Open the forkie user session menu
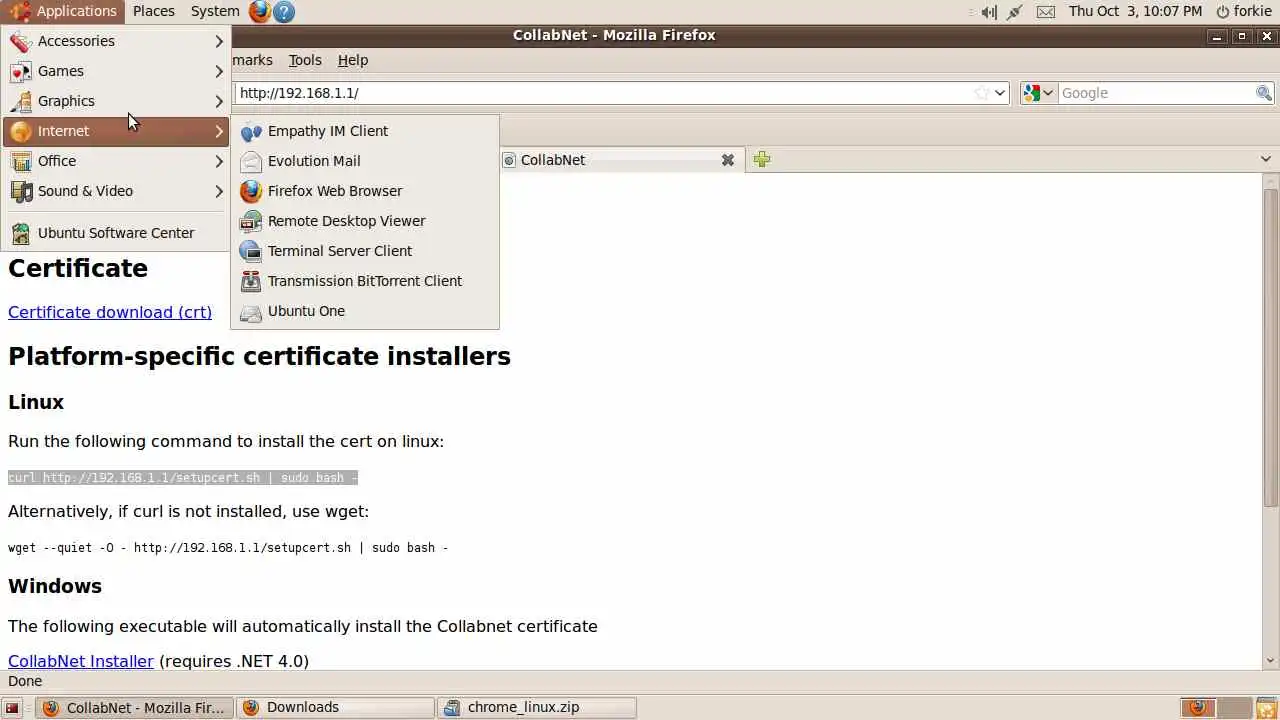1280x720 pixels. [x=1243, y=11]
